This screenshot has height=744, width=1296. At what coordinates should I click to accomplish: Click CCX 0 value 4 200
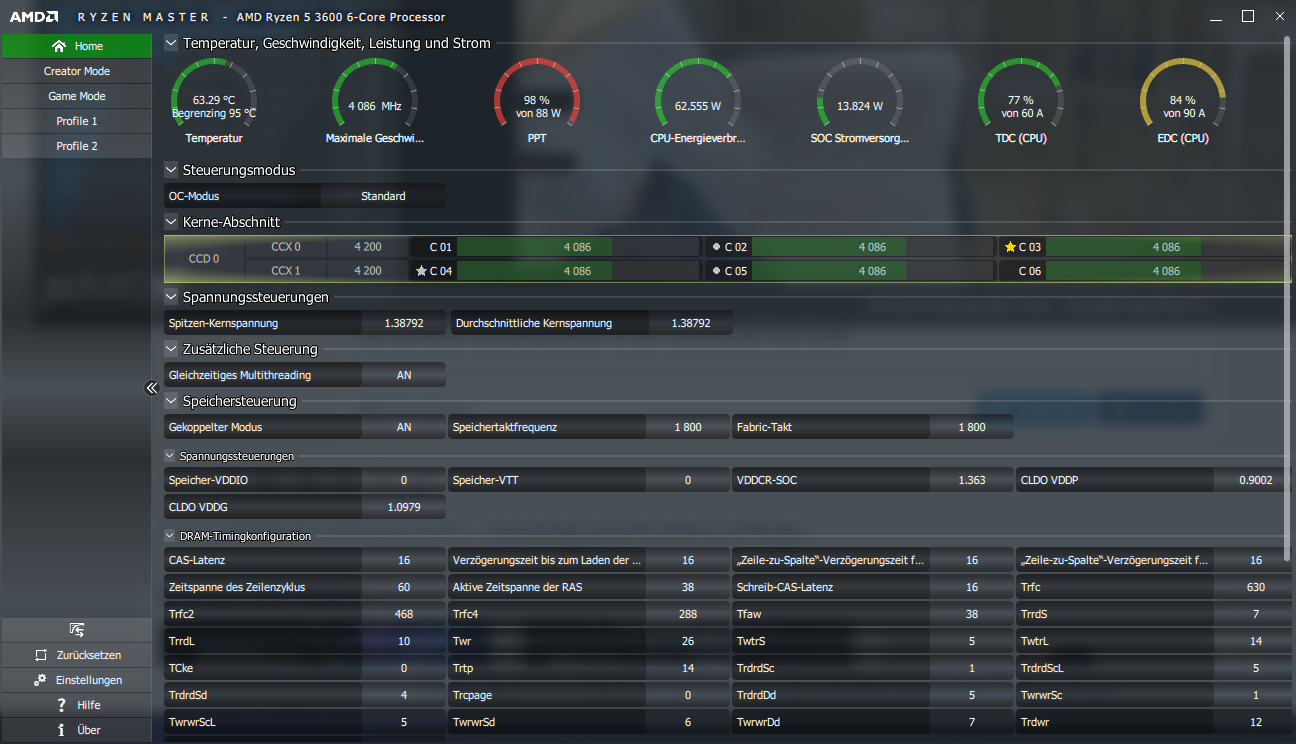[x=368, y=246]
